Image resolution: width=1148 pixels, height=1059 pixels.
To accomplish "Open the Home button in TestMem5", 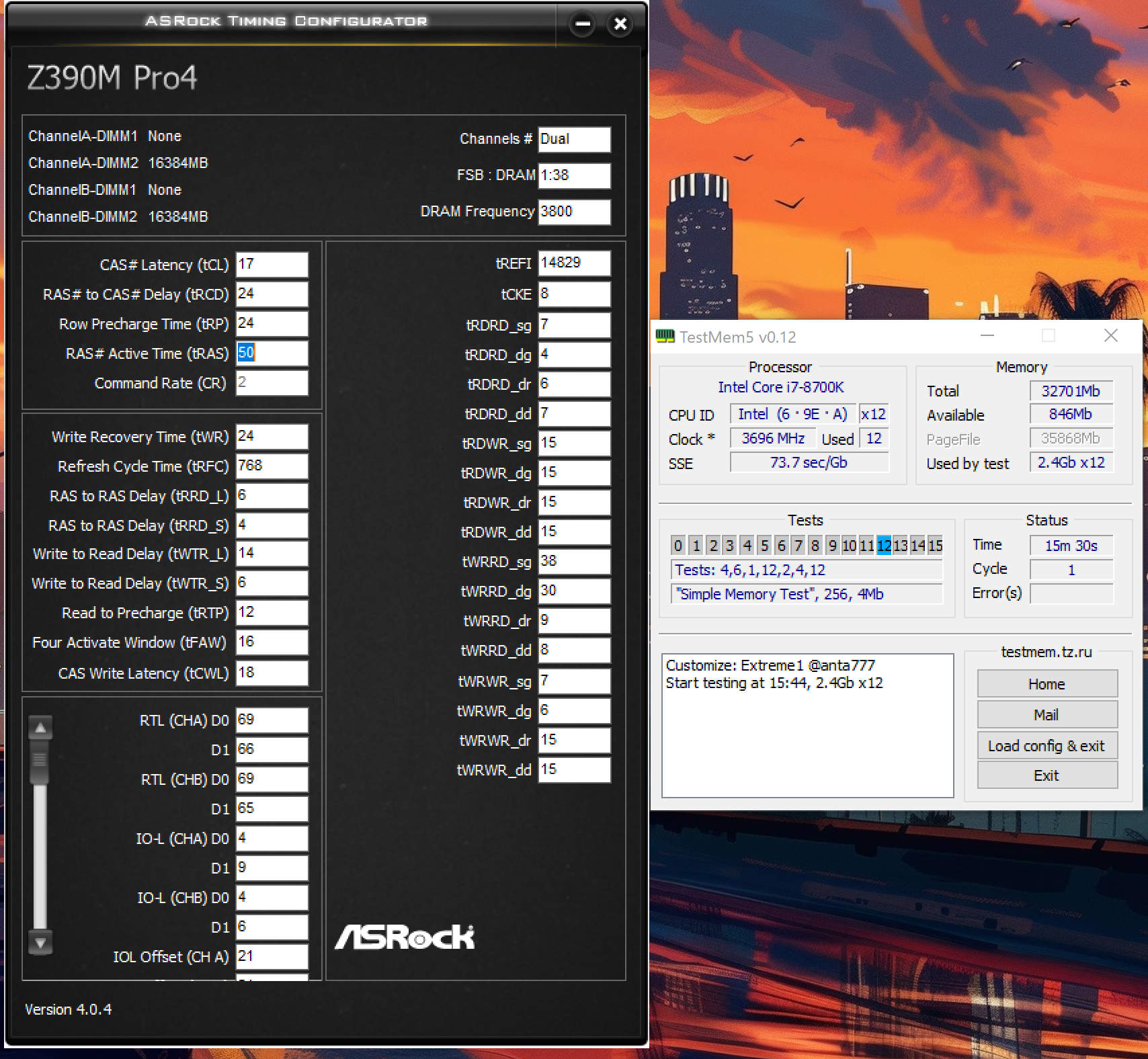I will pos(1047,684).
